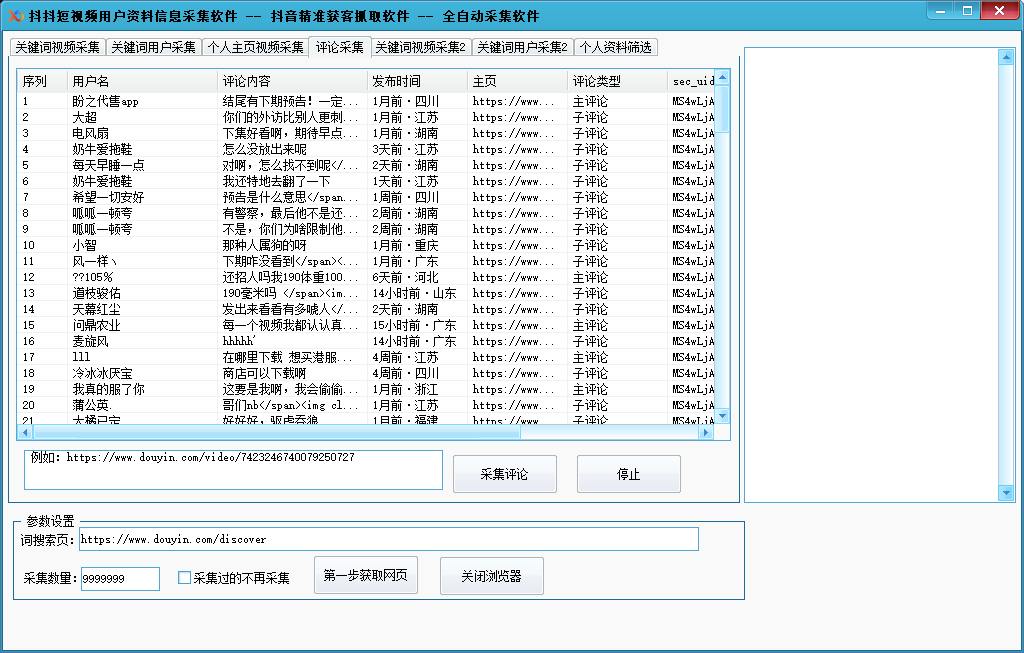Click the table's scroll left arrow

click(25, 432)
